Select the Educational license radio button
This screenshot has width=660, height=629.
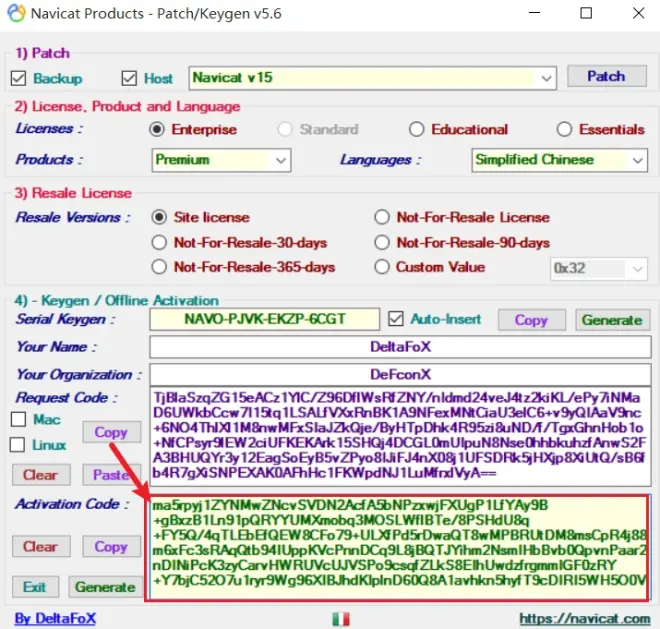pyautogui.click(x=416, y=129)
